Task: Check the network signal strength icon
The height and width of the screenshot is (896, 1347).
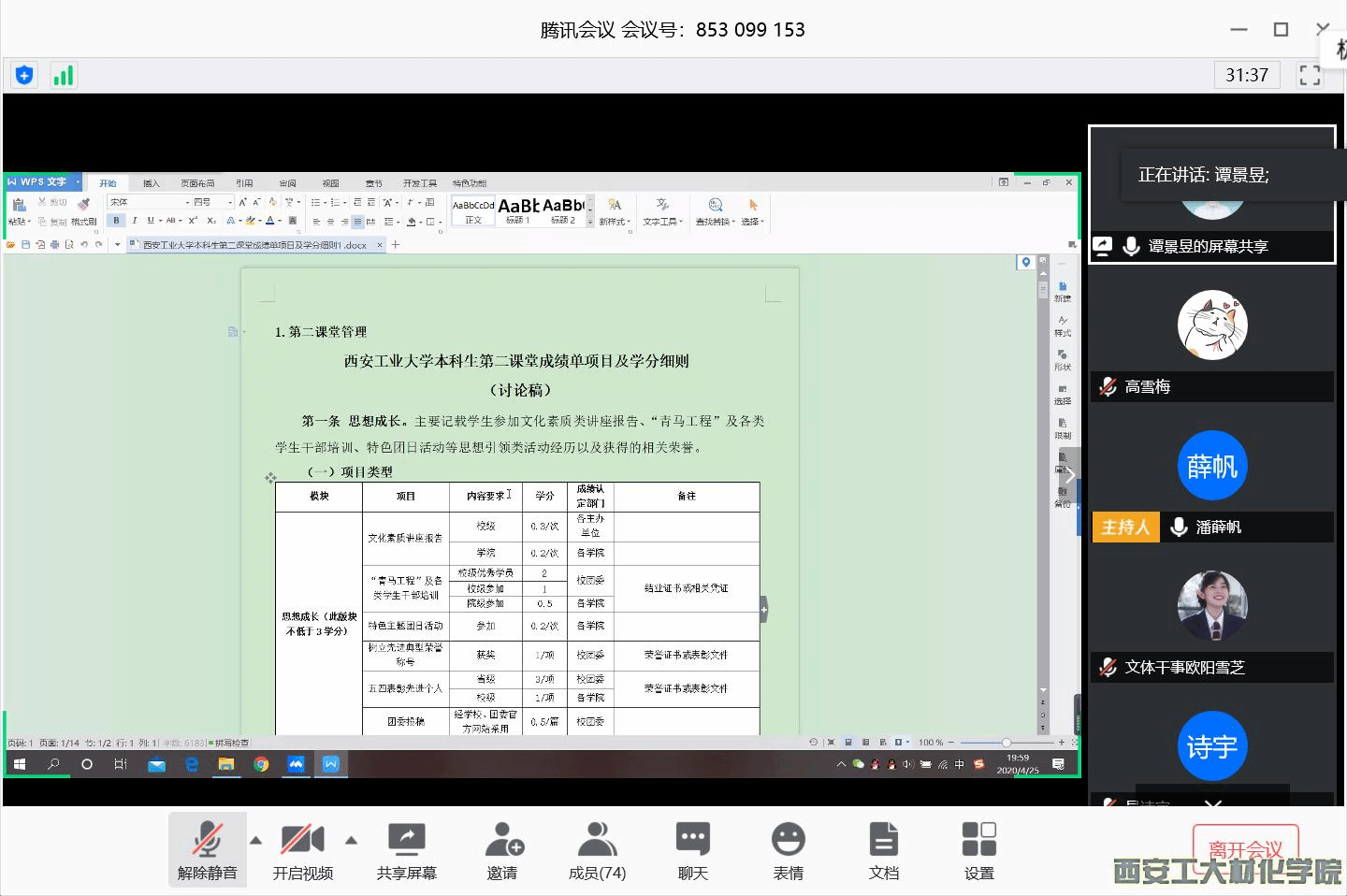Action: tap(63, 76)
